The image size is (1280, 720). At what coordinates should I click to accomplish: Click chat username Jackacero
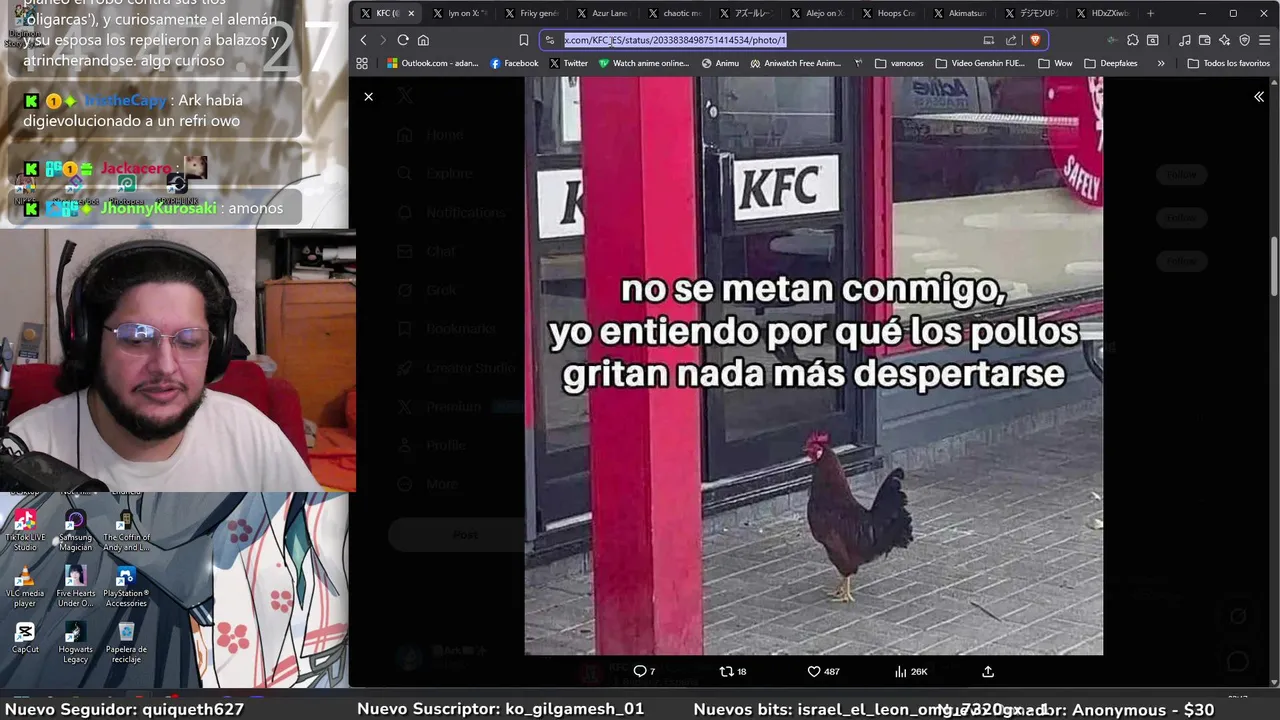click(x=136, y=168)
